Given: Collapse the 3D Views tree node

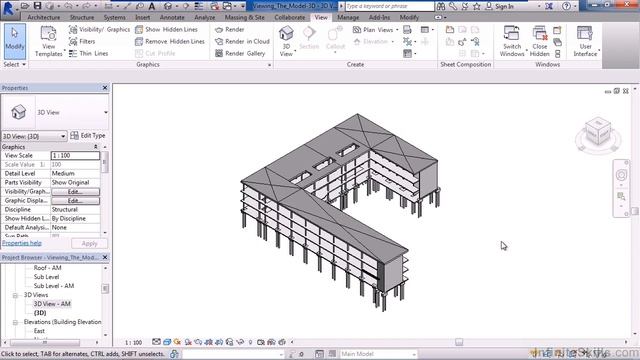Looking at the screenshot, I should point(15,295).
